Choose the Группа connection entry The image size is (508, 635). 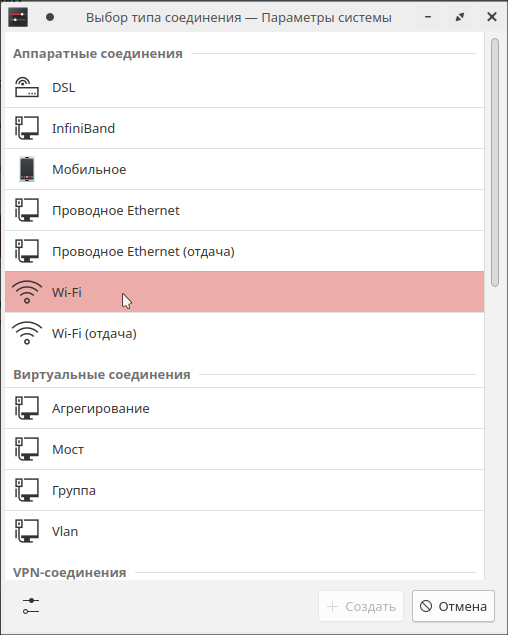point(244,490)
